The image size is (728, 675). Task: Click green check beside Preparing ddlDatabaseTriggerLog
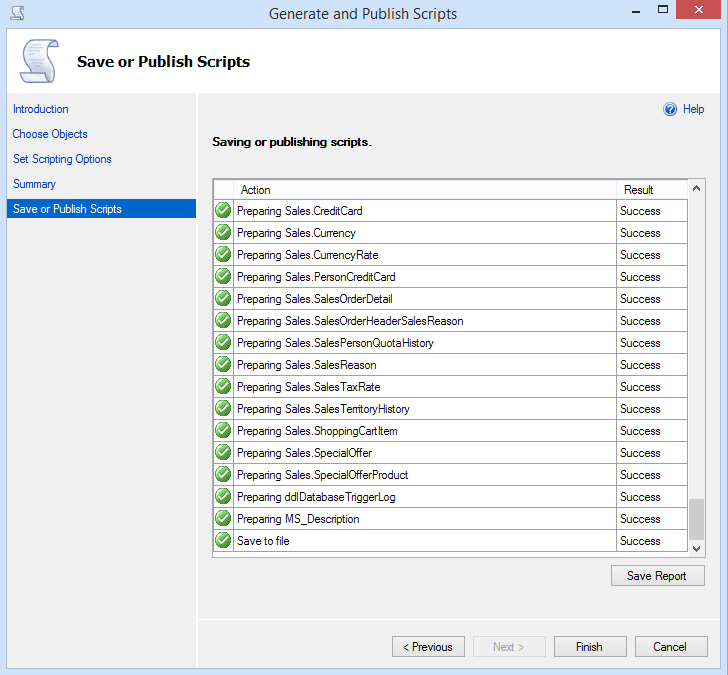223,497
